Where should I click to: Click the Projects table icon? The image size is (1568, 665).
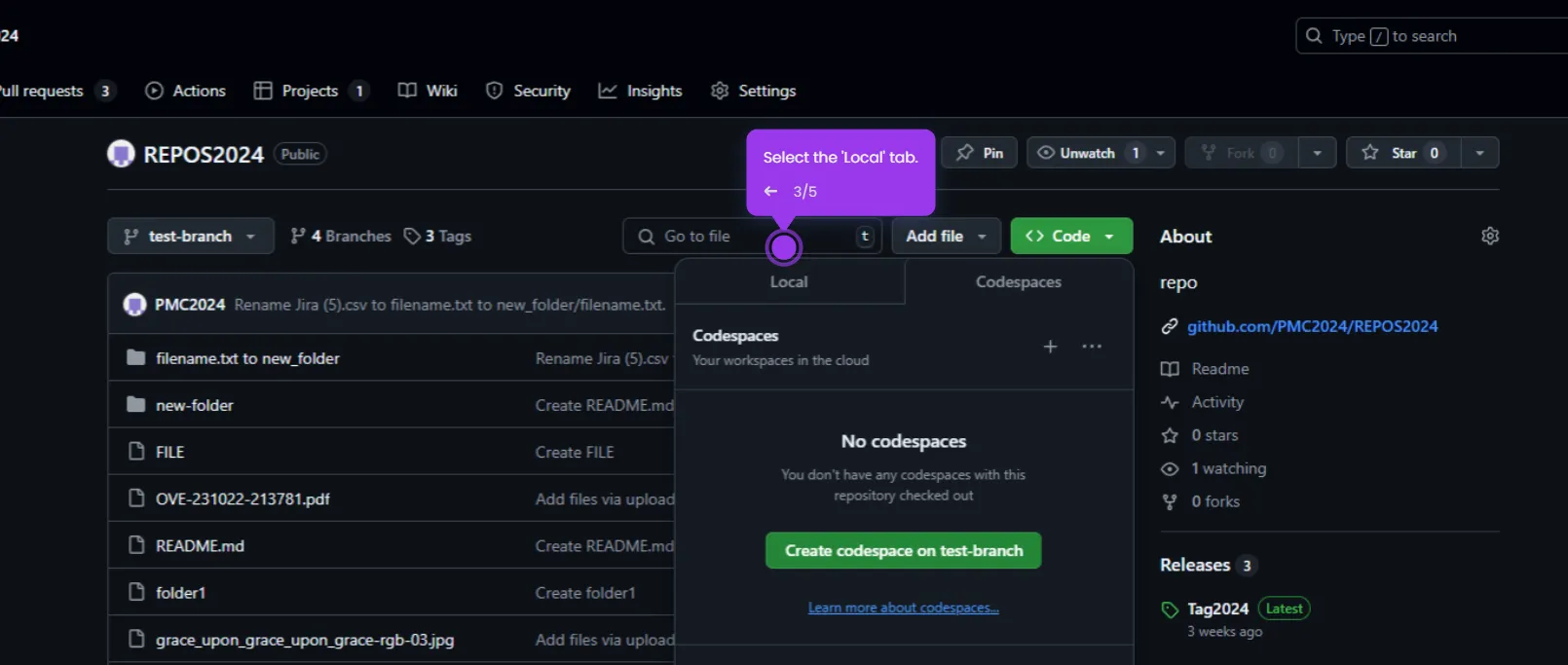pyautogui.click(x=263, y=91)
